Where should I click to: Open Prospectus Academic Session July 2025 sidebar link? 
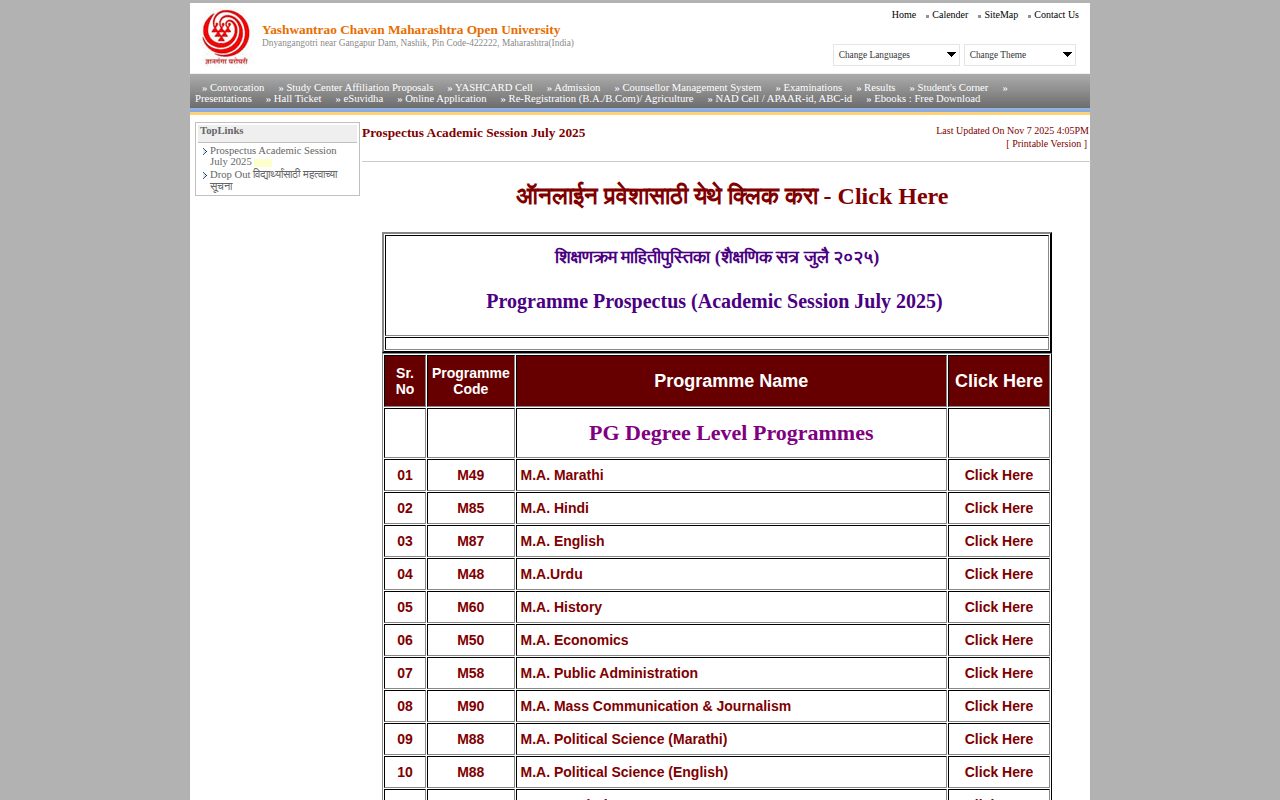[x=273, y=156]
